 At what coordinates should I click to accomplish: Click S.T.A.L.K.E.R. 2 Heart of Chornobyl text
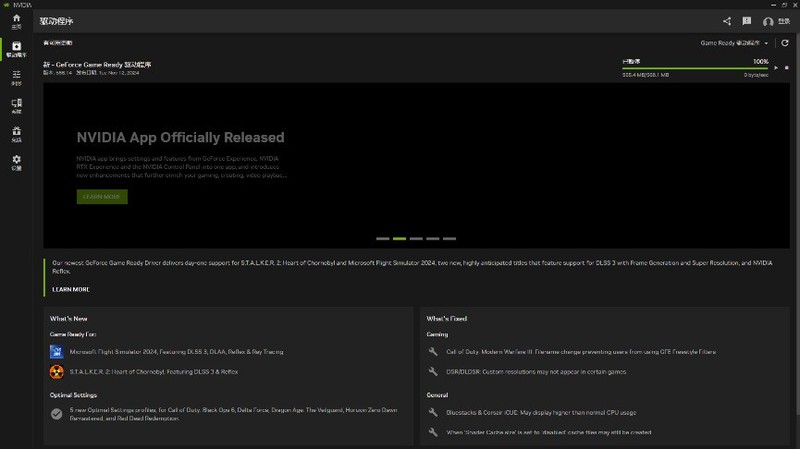pyautogui.click(x=154, y=372)
